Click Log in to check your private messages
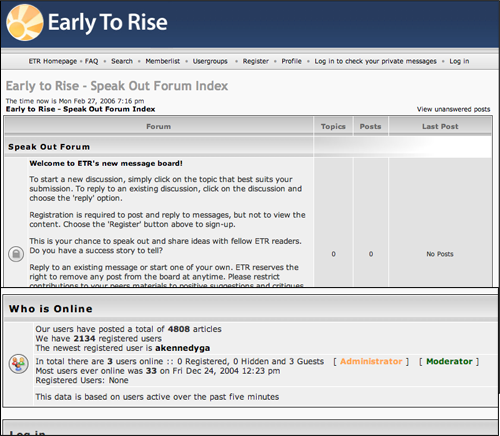 click(x=376, y=61)
